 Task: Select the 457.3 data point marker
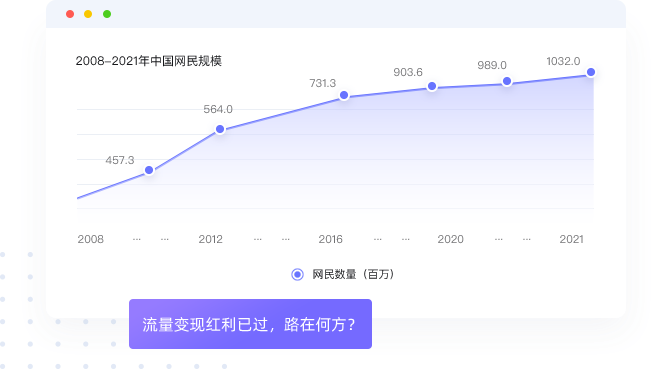click(x=149, y=170)
